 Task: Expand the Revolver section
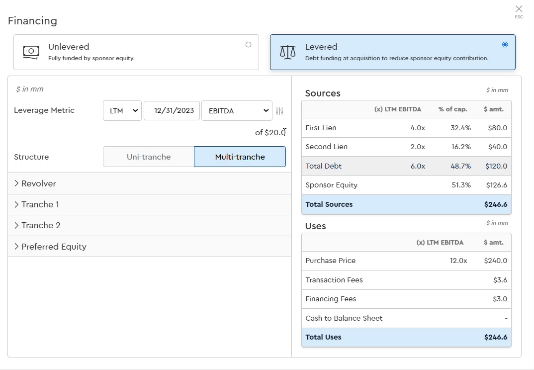coord(150,184)
